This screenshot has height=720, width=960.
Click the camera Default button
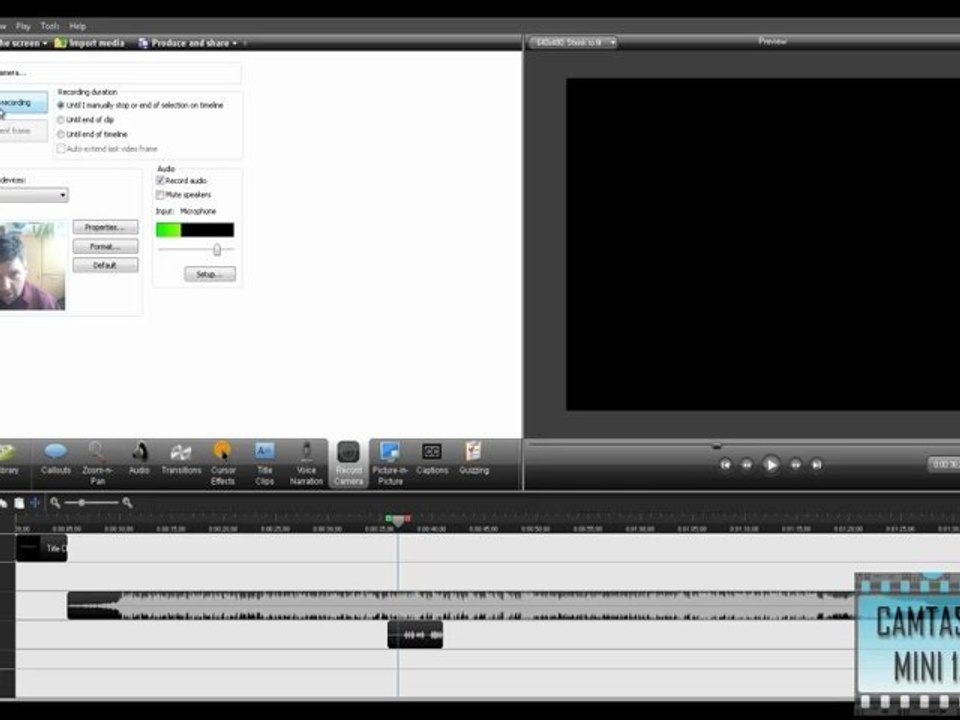[x=105, y=265]
